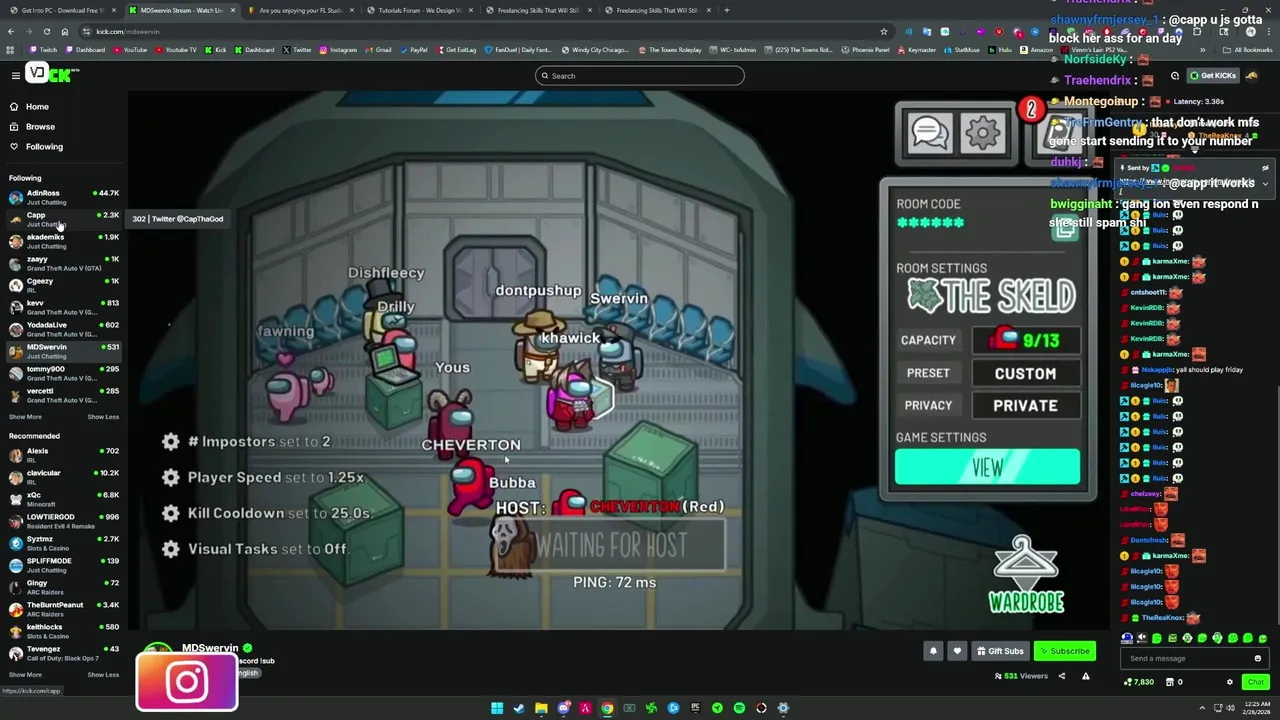The height and width of the screenshot is (720, 1280).
Task: Click the Kick search field
Action: pyautogui.click(x=640, y=76)
